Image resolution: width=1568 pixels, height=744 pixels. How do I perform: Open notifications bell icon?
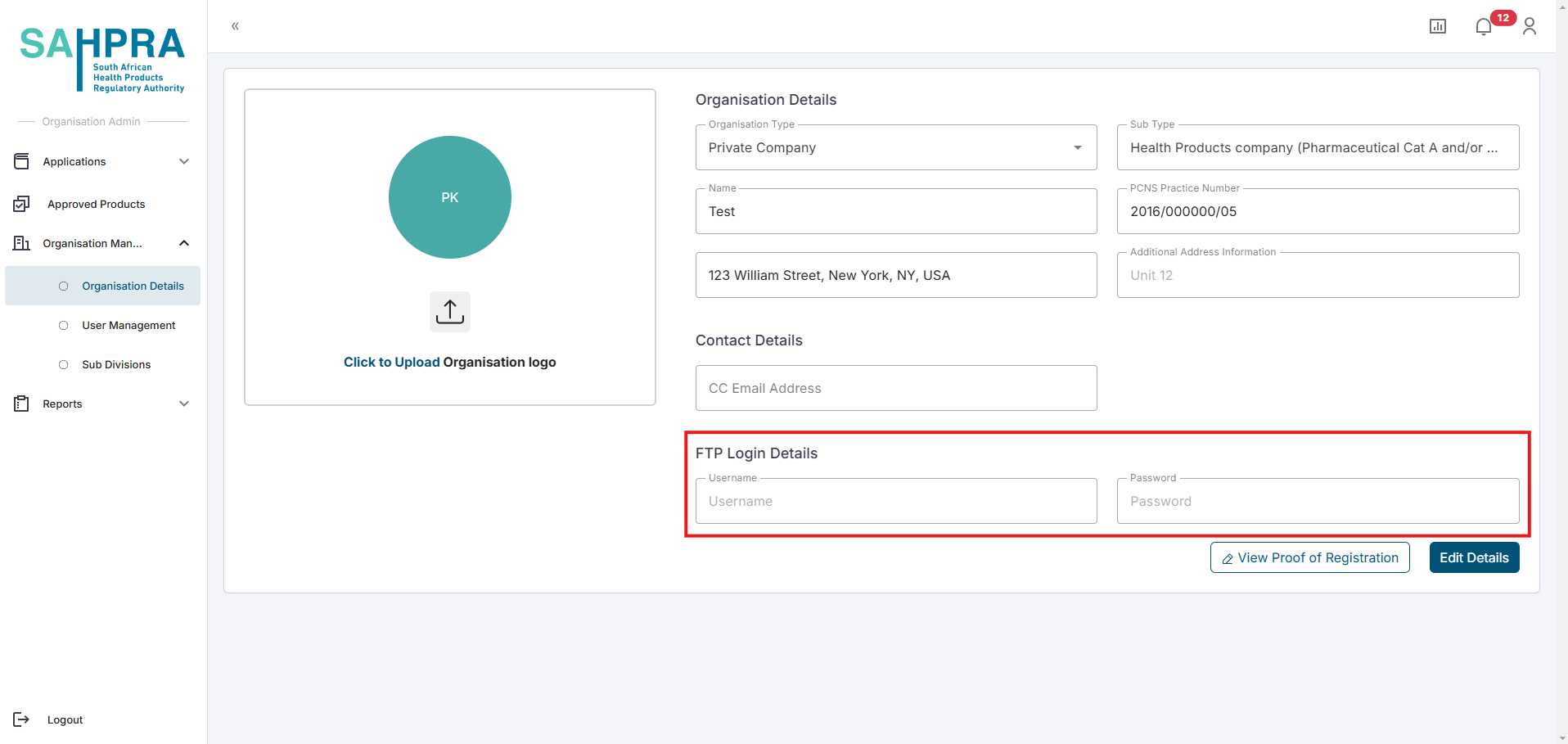click(1483, 27)
